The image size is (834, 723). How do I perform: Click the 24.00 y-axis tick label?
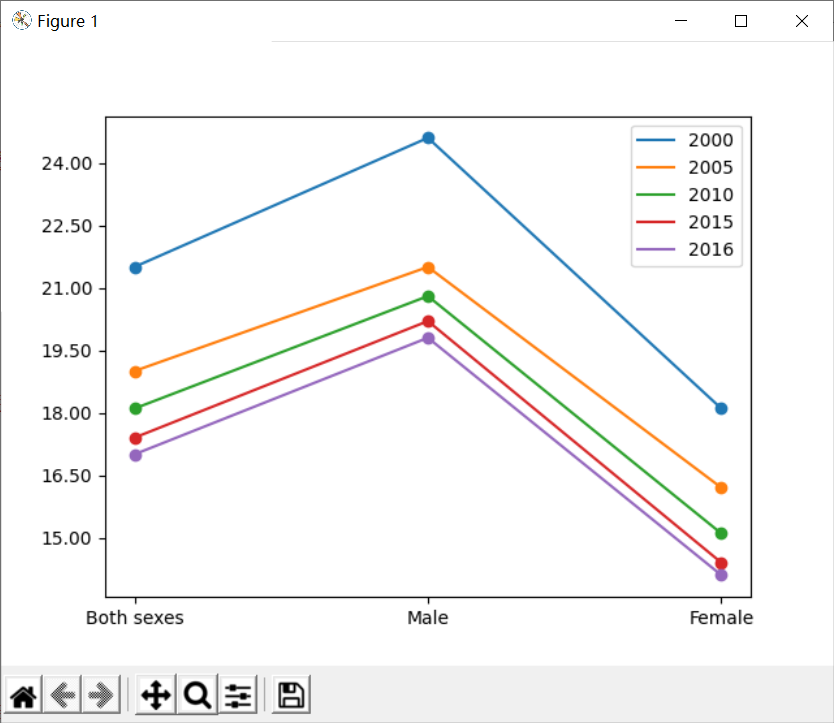(67, 164)
